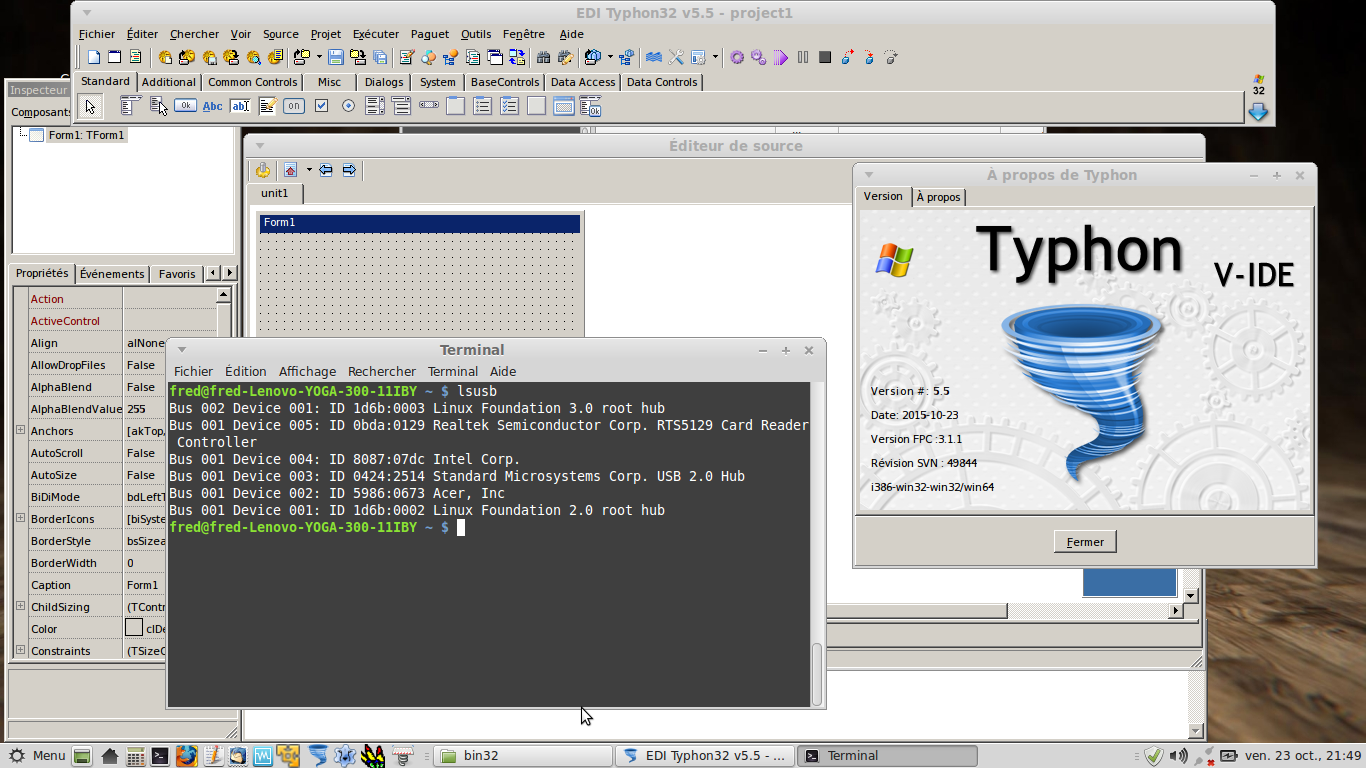Screen dimensions: 1366x768
Task: Click the Caption property row name
Action: 50,584
